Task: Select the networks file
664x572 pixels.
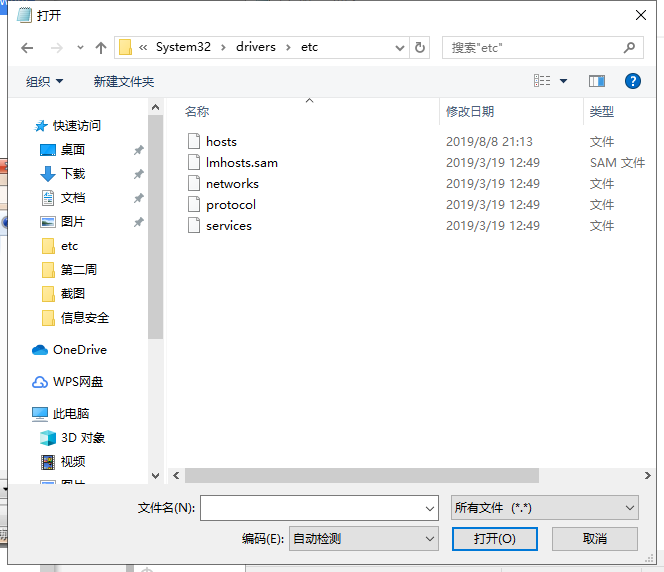Action: 232,184
